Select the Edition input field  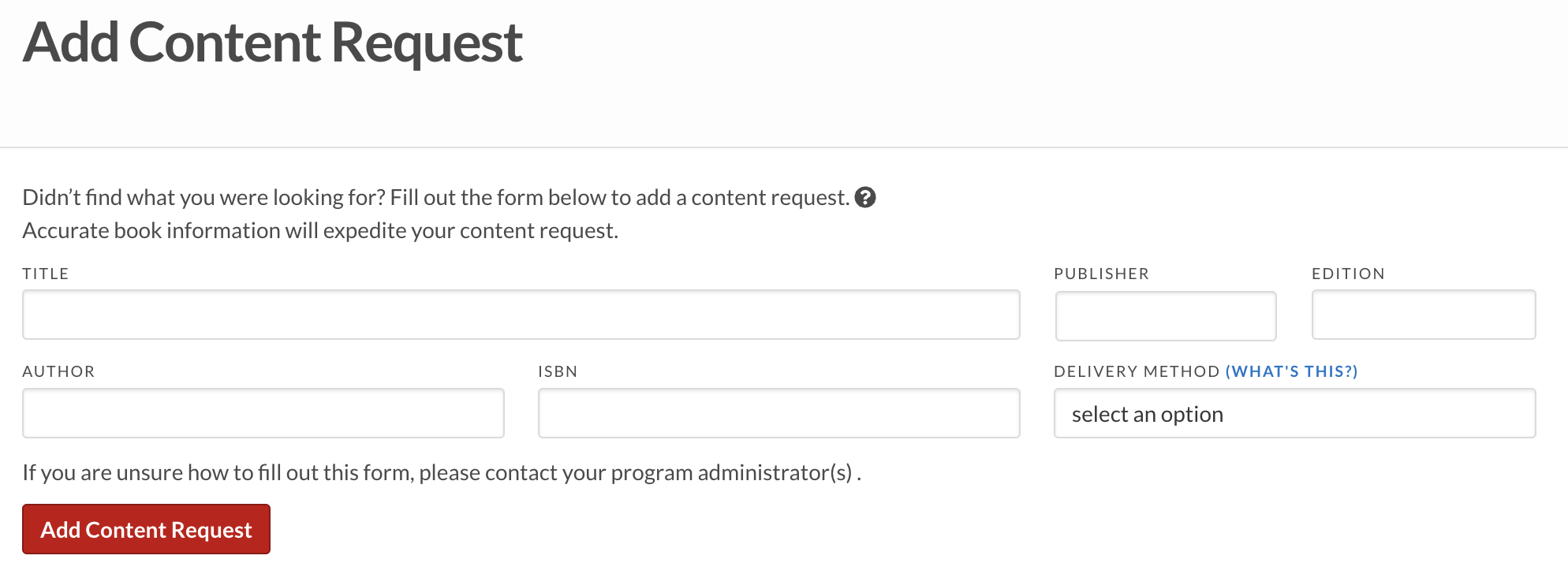tap(1424, 315)
